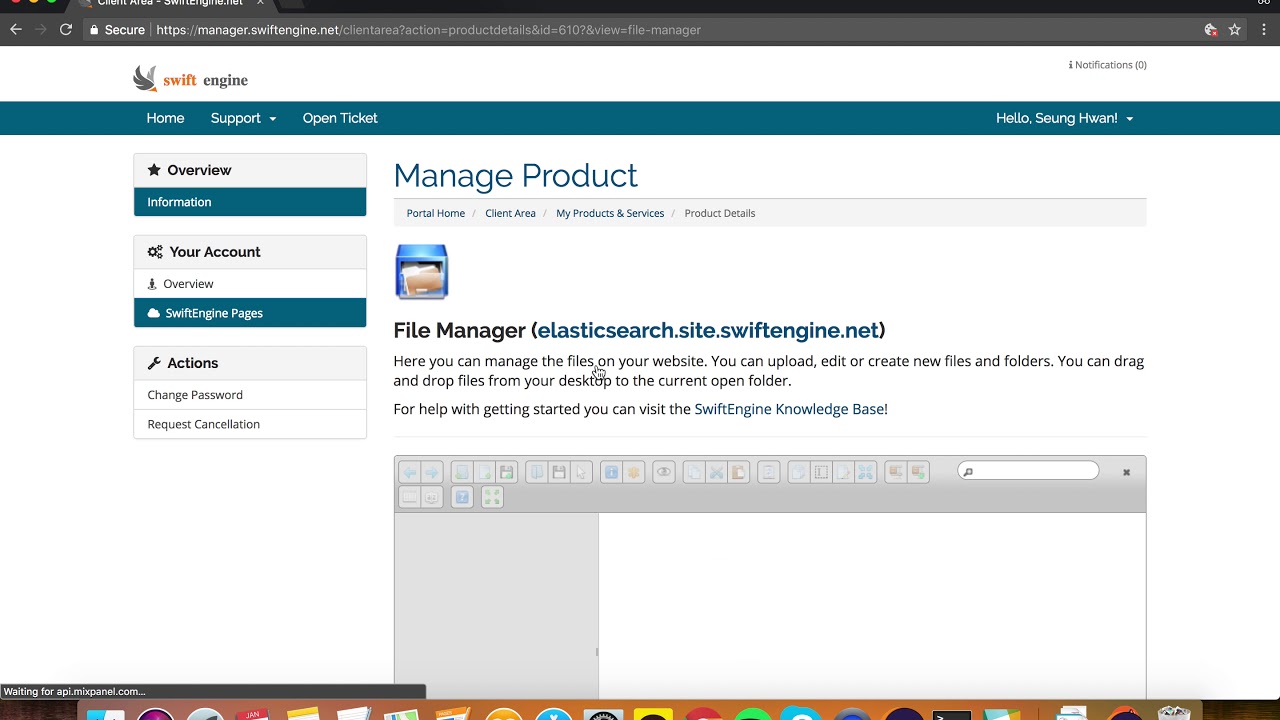
Task: Click the elasticsearch.site.swiftengine.net link
Action: (708, 330)
